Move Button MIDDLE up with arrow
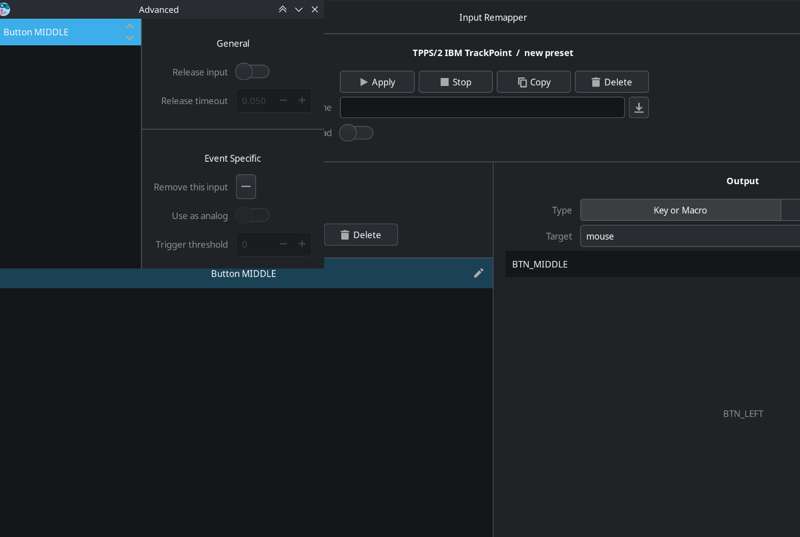Viewport: 800px width, 537px height. click(130, 26)
